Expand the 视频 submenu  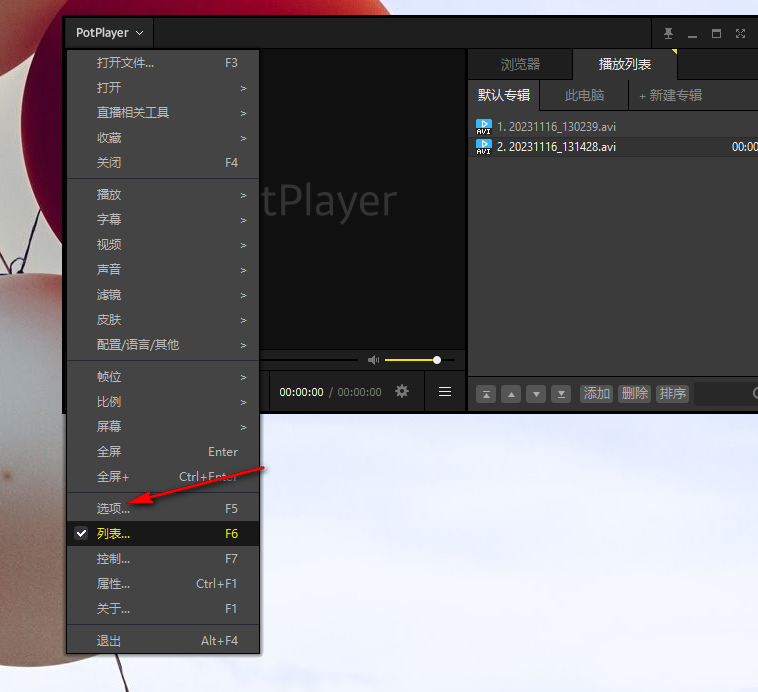click(x=163, y=245)
